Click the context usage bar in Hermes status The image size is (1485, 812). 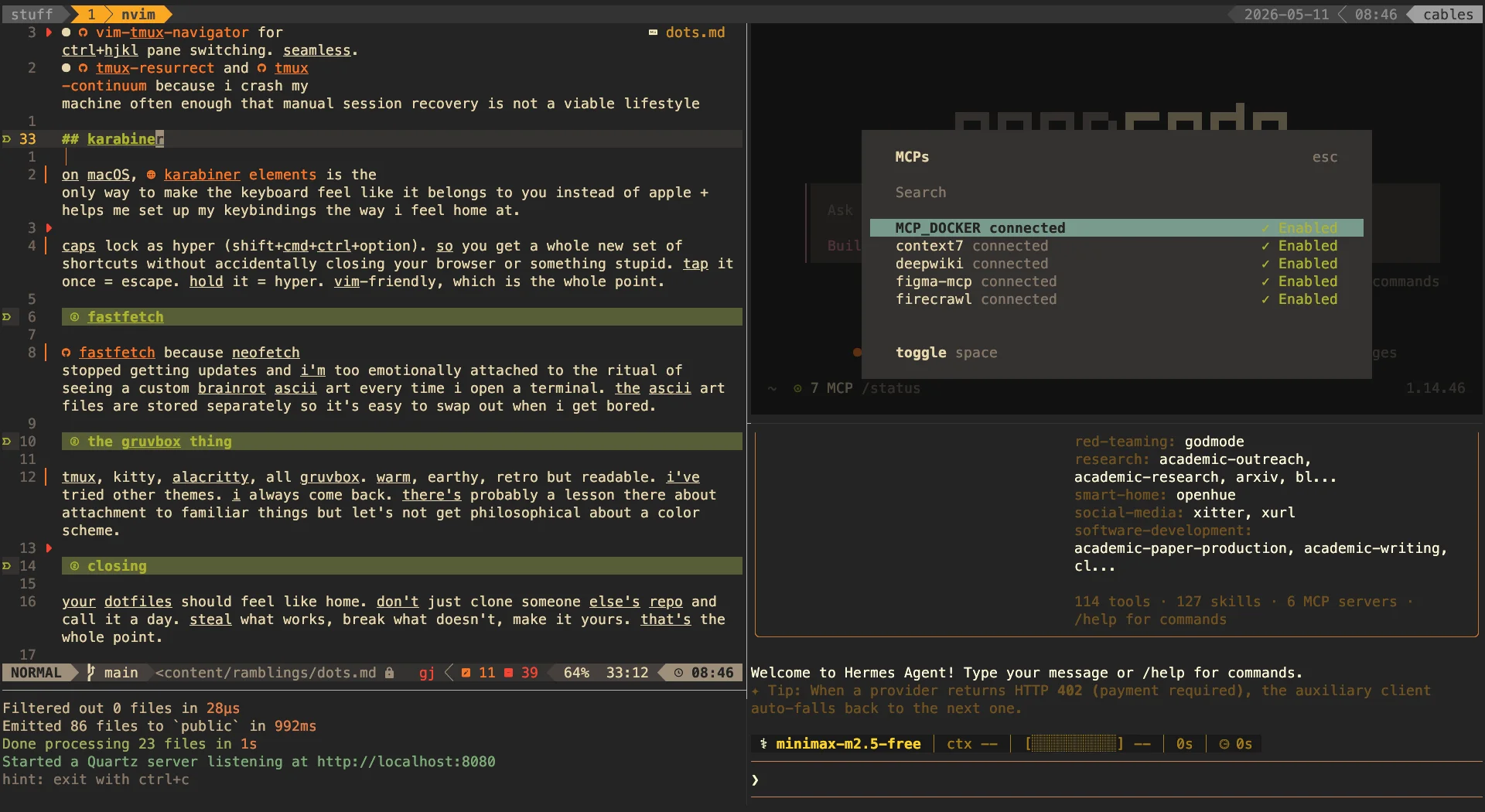click(1074, 744)
